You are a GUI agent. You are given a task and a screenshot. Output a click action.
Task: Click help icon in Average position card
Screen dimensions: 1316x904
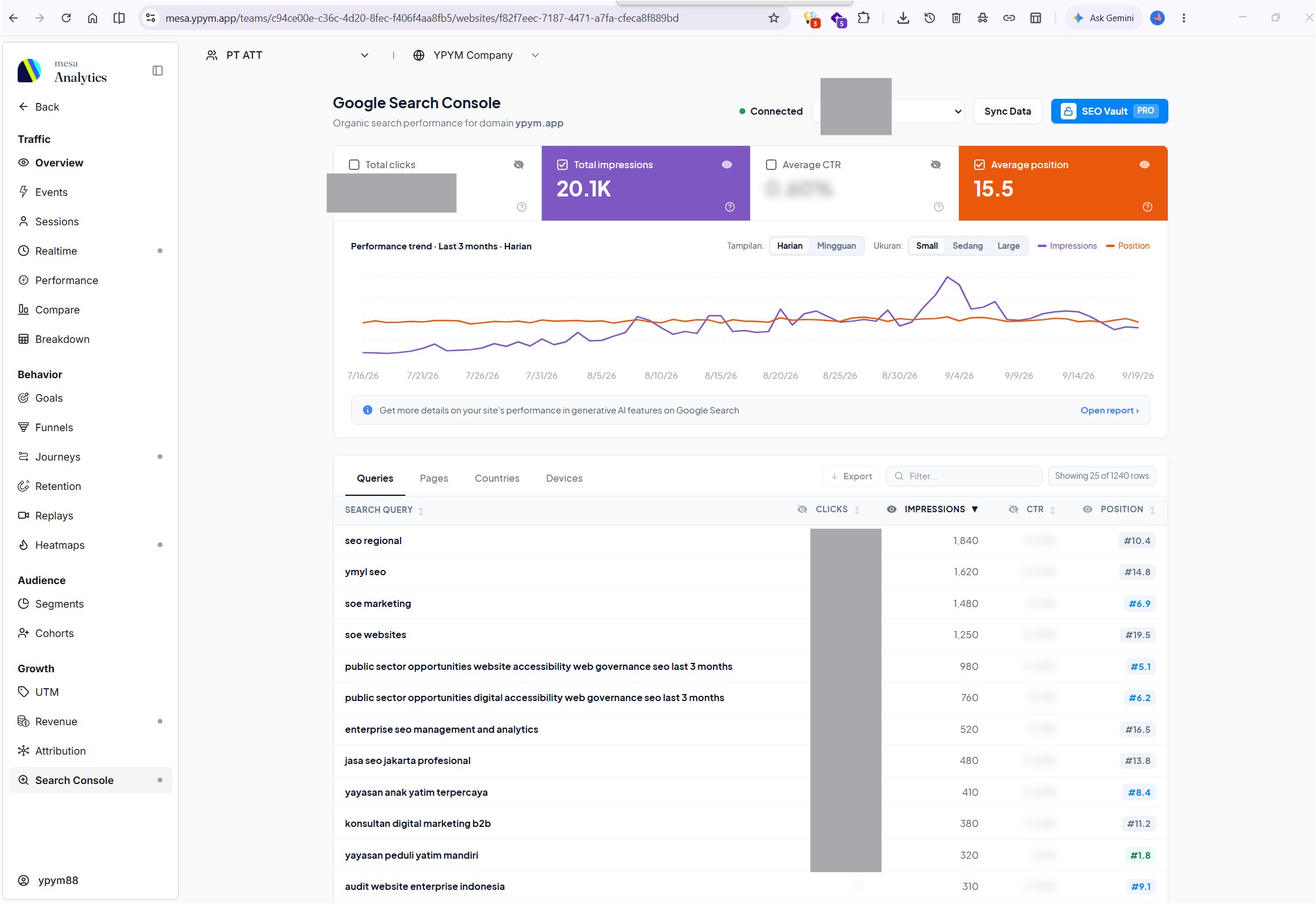(1147, 207)
